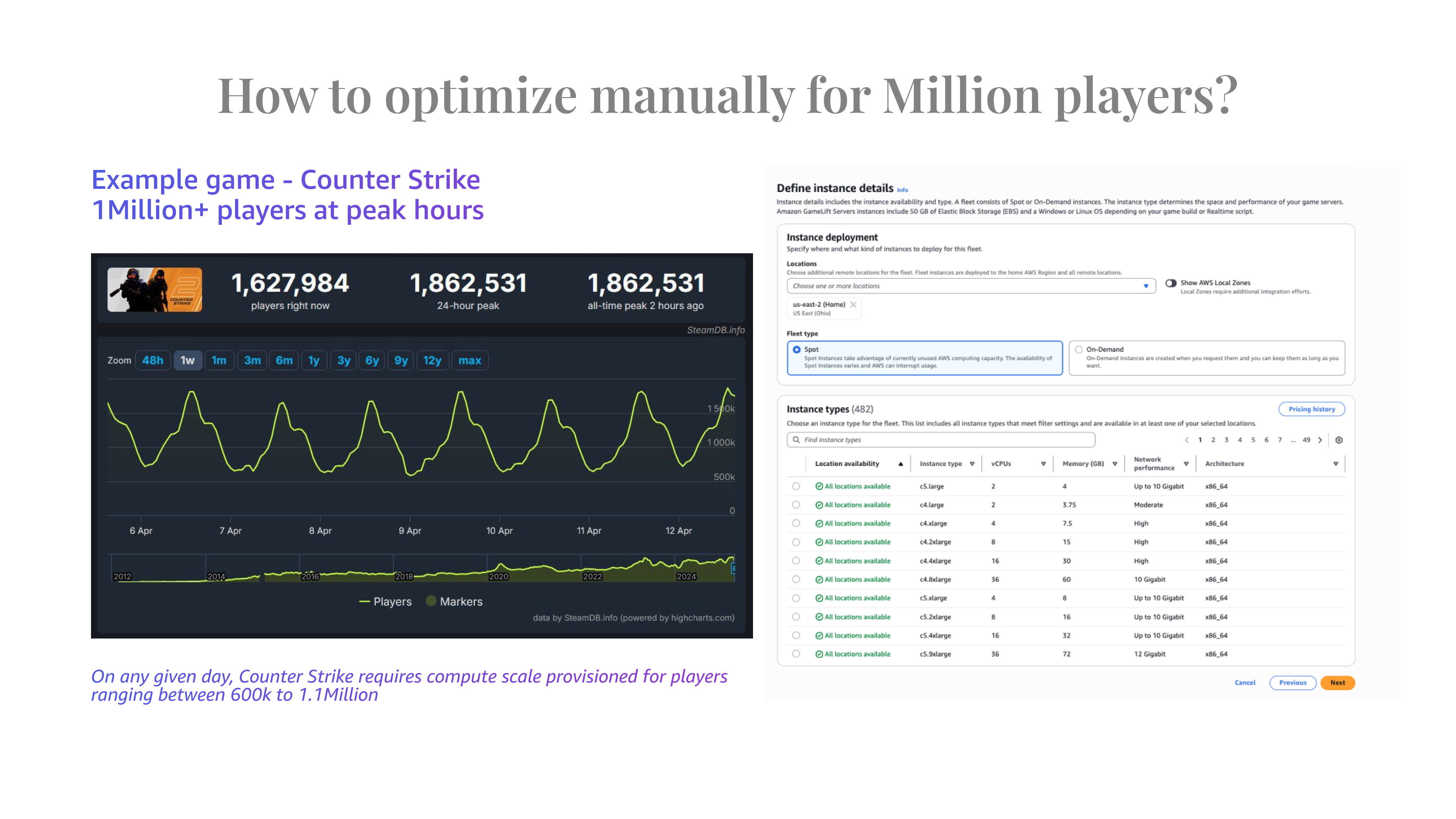Click the Pricing history button

point(1311,409)
